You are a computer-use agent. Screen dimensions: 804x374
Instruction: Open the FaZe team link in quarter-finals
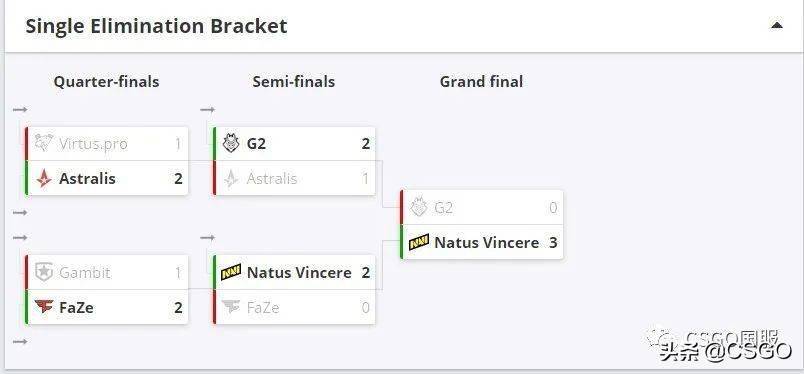[76, 307]
